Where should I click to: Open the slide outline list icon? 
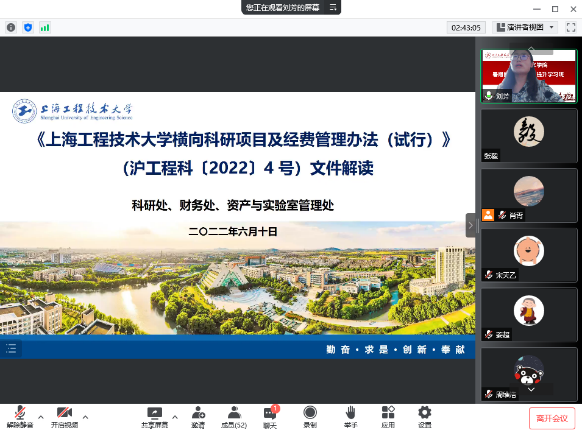click(11, 348)
